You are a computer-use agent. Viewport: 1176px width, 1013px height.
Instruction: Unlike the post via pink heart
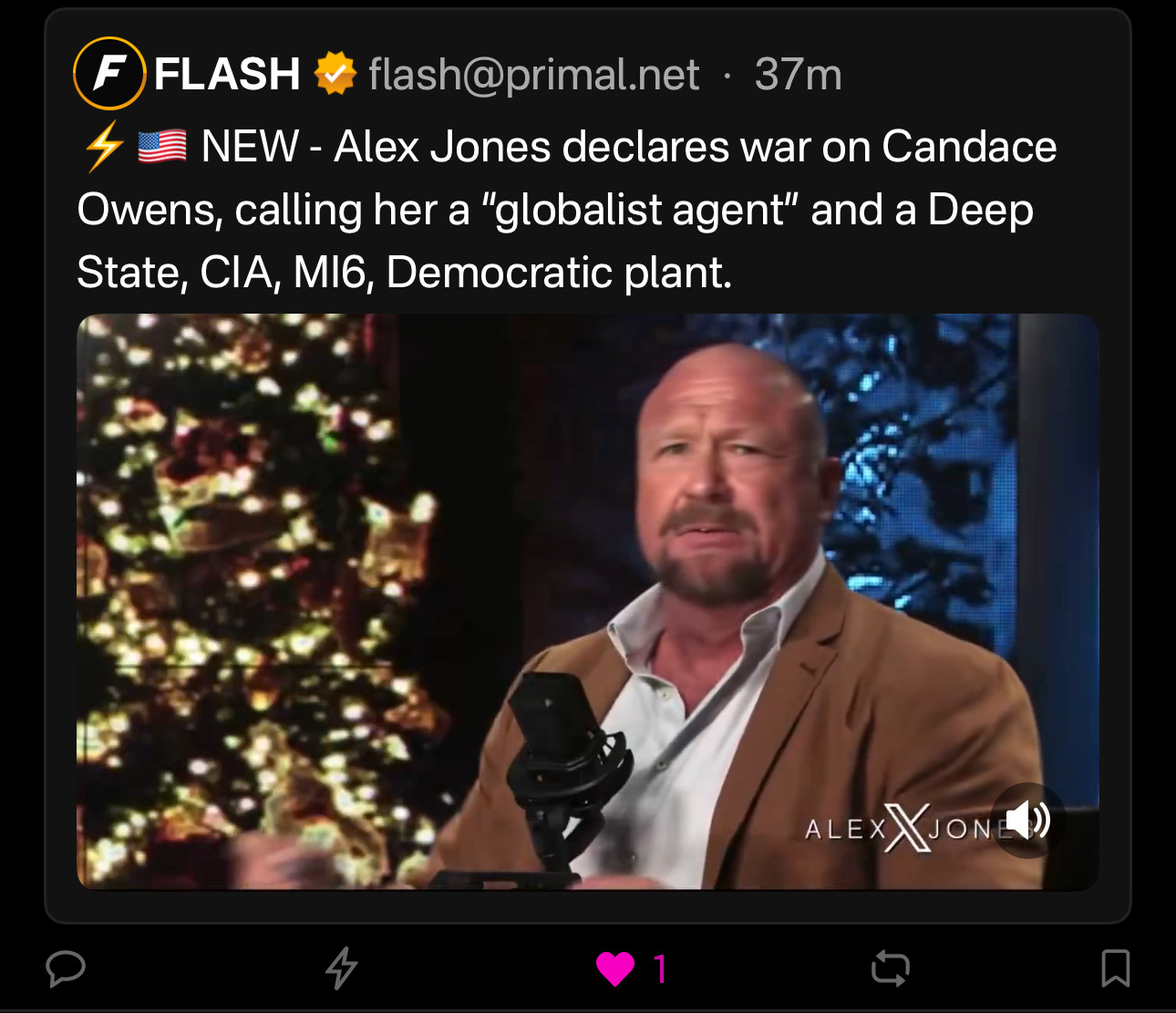[x=615, y=968]
